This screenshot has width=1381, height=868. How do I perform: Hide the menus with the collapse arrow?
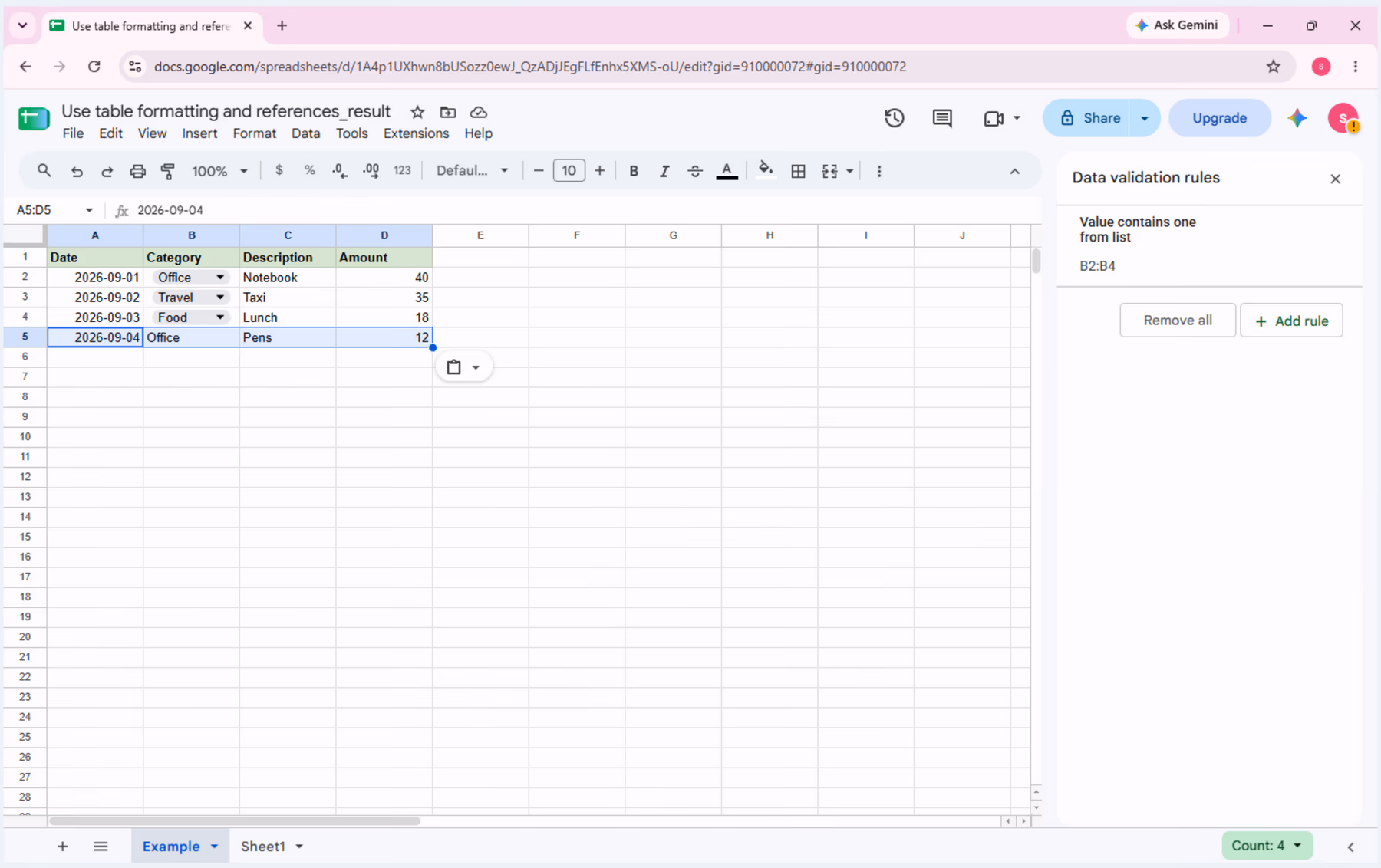pyautogui.click(x=1015, y=171)
